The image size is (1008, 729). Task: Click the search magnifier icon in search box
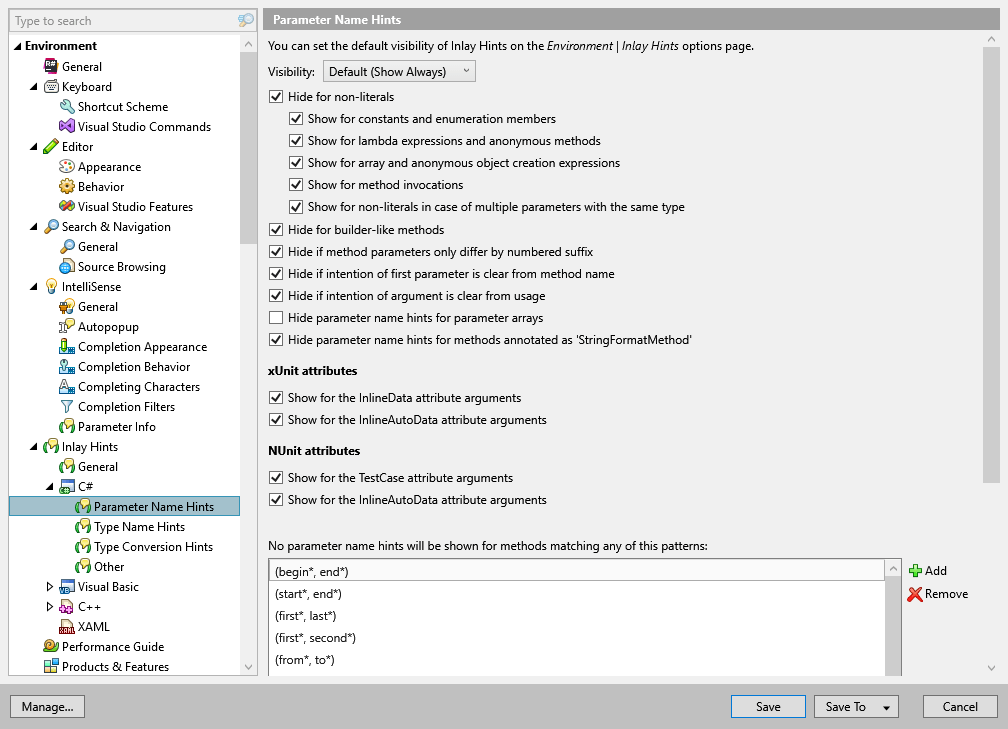pos(246,21)
